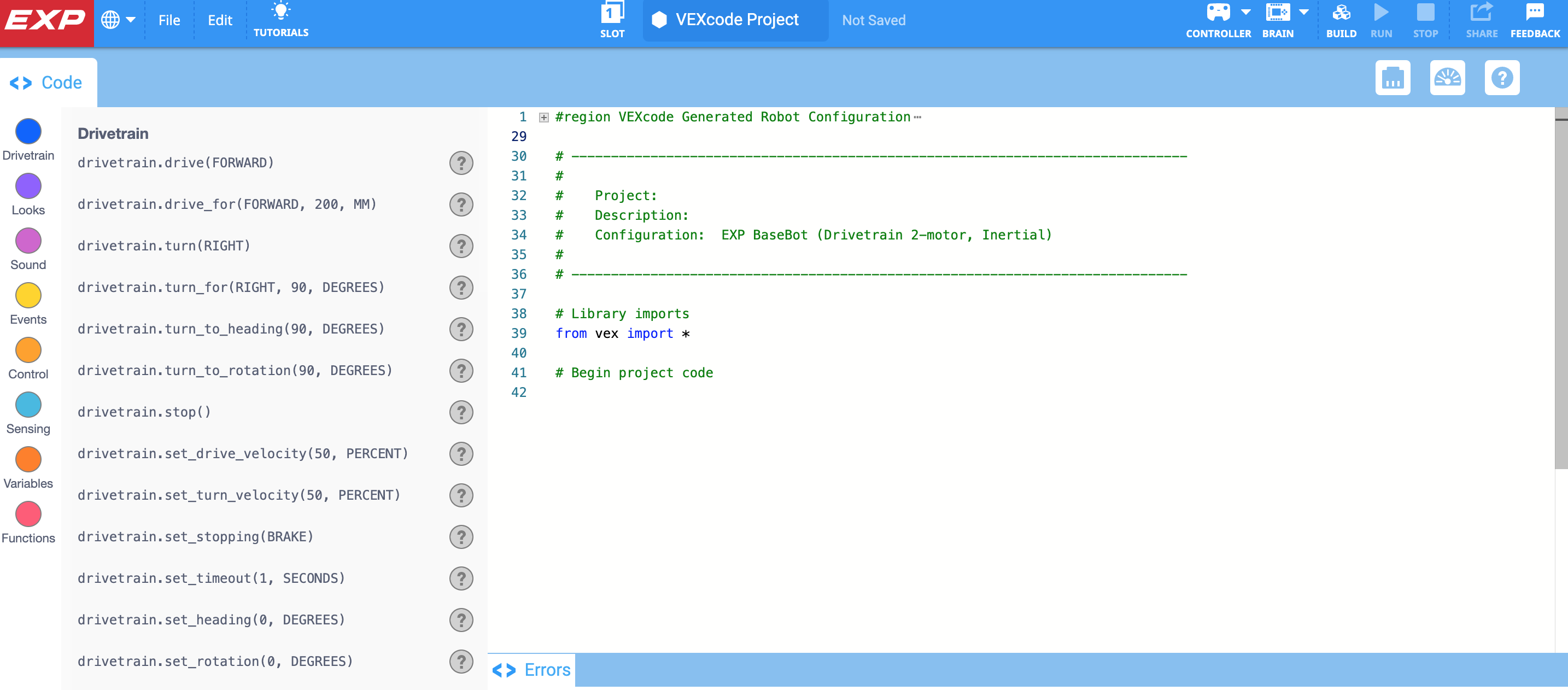Open help for set_timeout command
The width and height of the screenshot is (1568, 690).
pos(461,577)
